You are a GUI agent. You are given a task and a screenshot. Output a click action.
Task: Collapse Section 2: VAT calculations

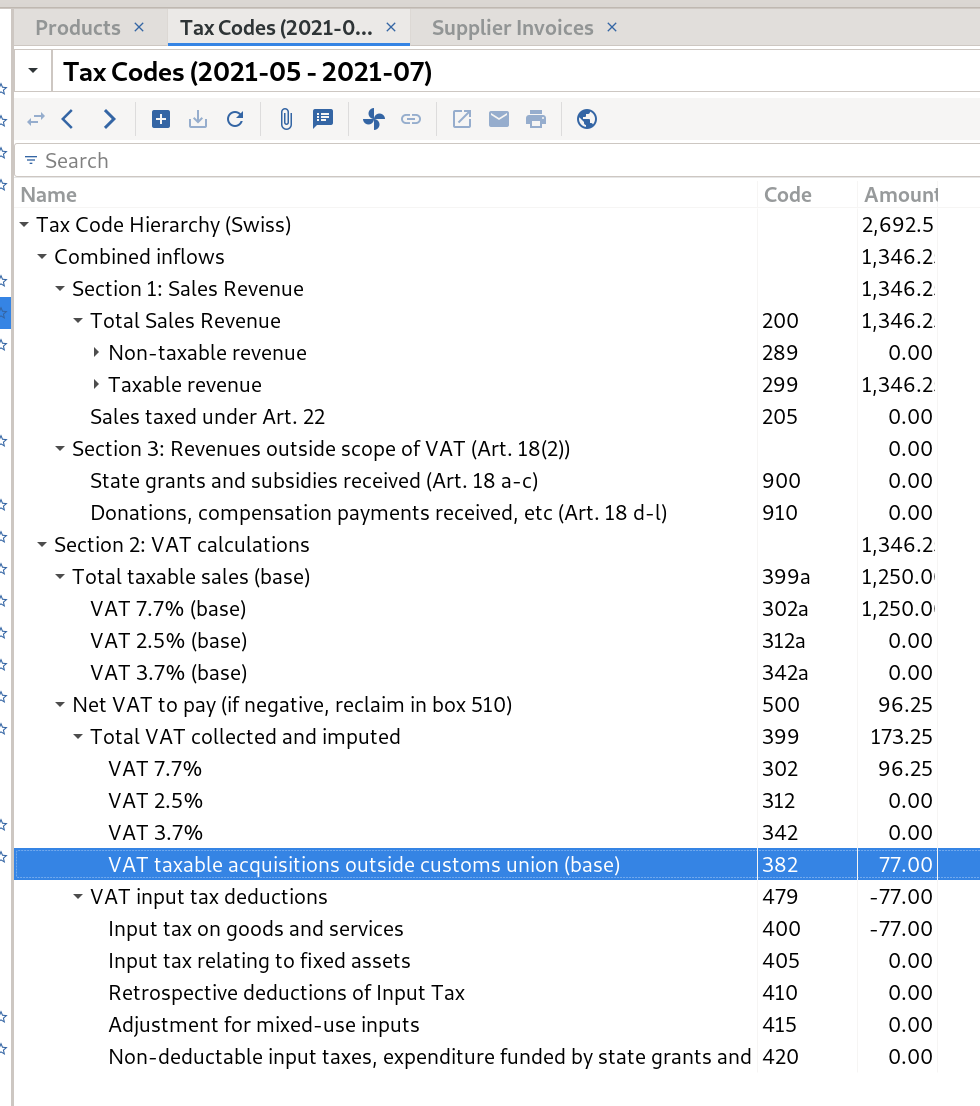[x=42, y=545]
